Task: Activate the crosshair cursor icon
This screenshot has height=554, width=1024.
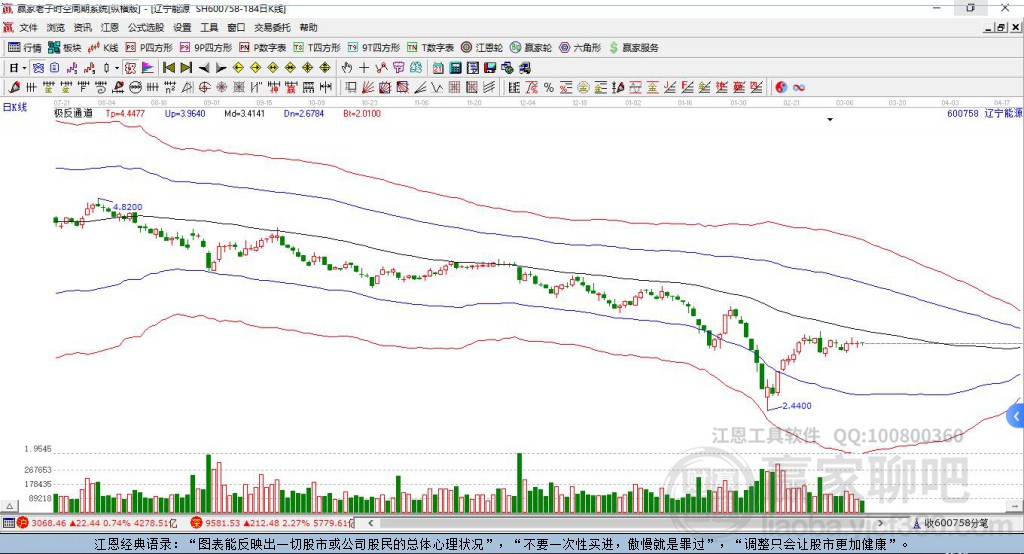Action: pos(364,67)
